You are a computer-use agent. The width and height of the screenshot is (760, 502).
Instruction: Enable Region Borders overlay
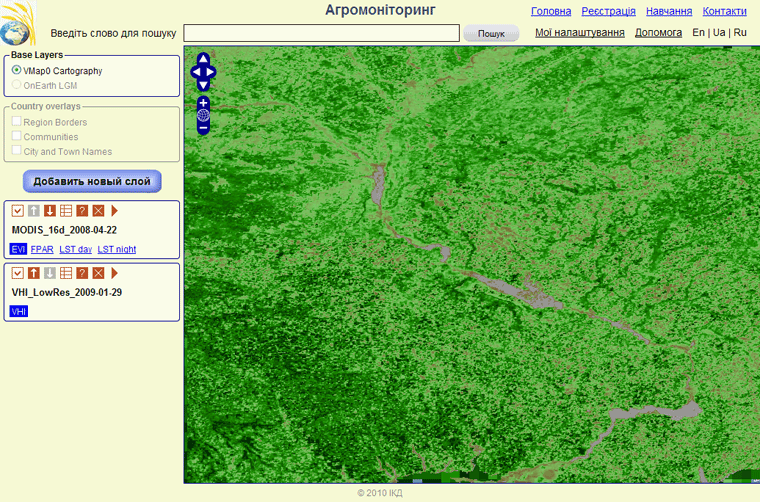(16, 121)
